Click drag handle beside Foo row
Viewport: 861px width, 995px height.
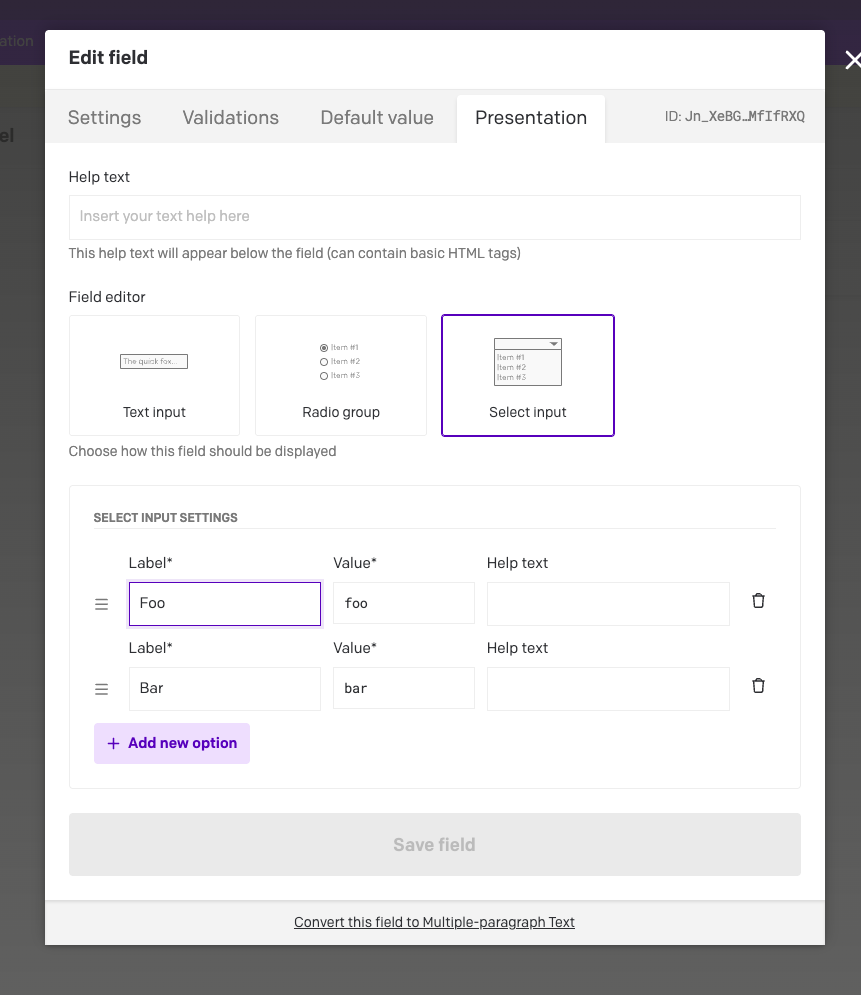tap(101, 605)
